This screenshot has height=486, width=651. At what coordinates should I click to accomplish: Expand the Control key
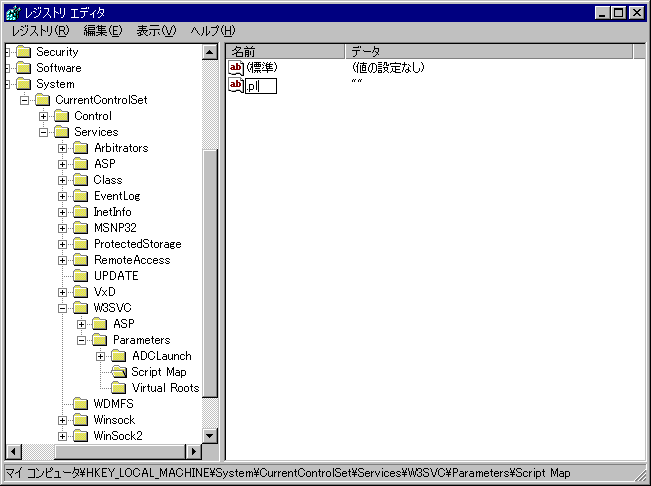(x=44, y=116)
